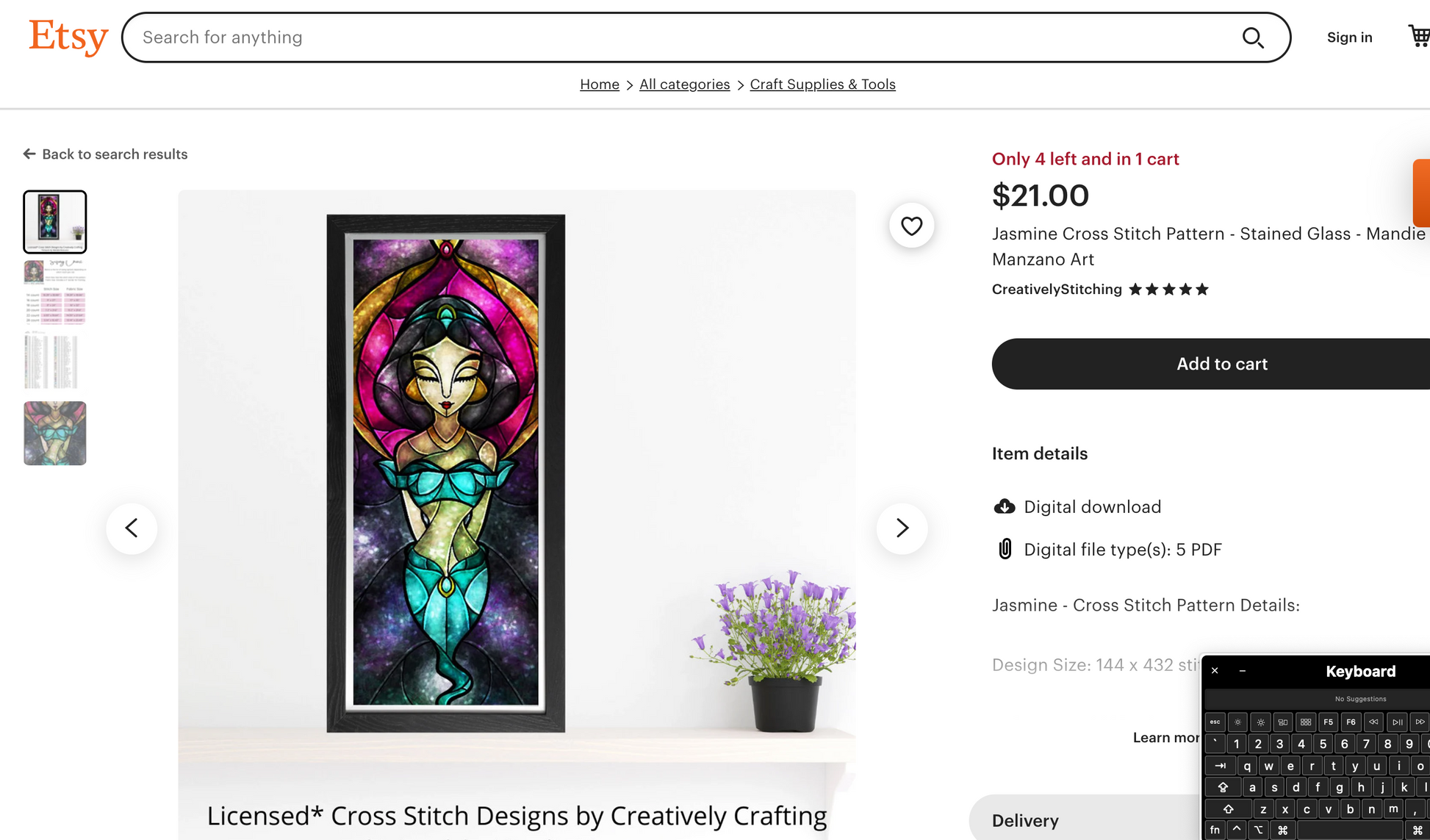Go back to search results
The height and width of the screenshot is (840, 1430).
(x=105, y=154)
